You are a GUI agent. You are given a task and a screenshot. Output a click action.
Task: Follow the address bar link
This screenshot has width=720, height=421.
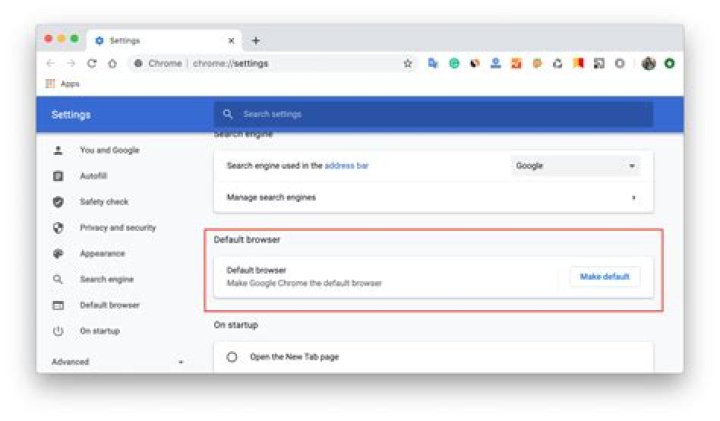[x=346, y=166]
